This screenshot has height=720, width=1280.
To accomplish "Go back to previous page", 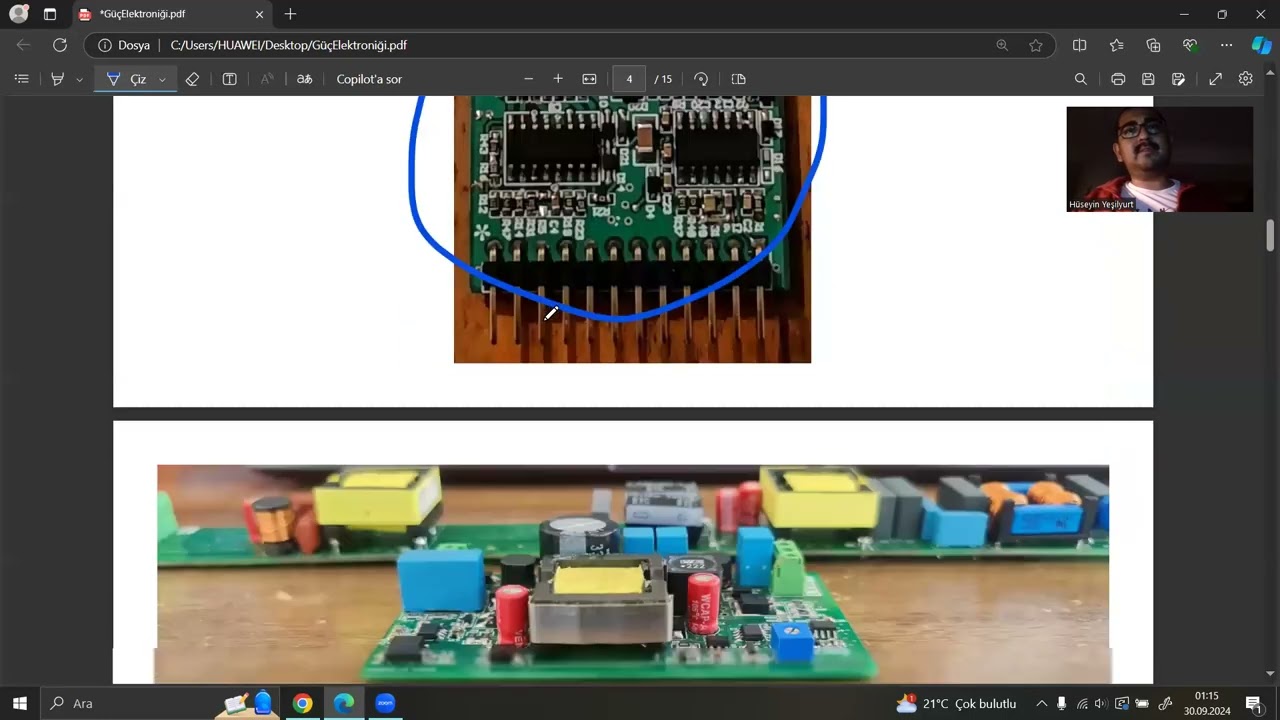I will [x=24, y=45].
